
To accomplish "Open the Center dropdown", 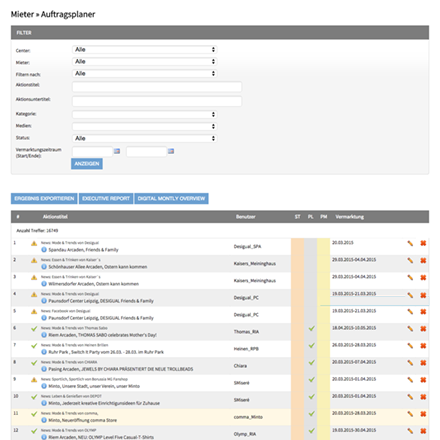I will (145, 50).
